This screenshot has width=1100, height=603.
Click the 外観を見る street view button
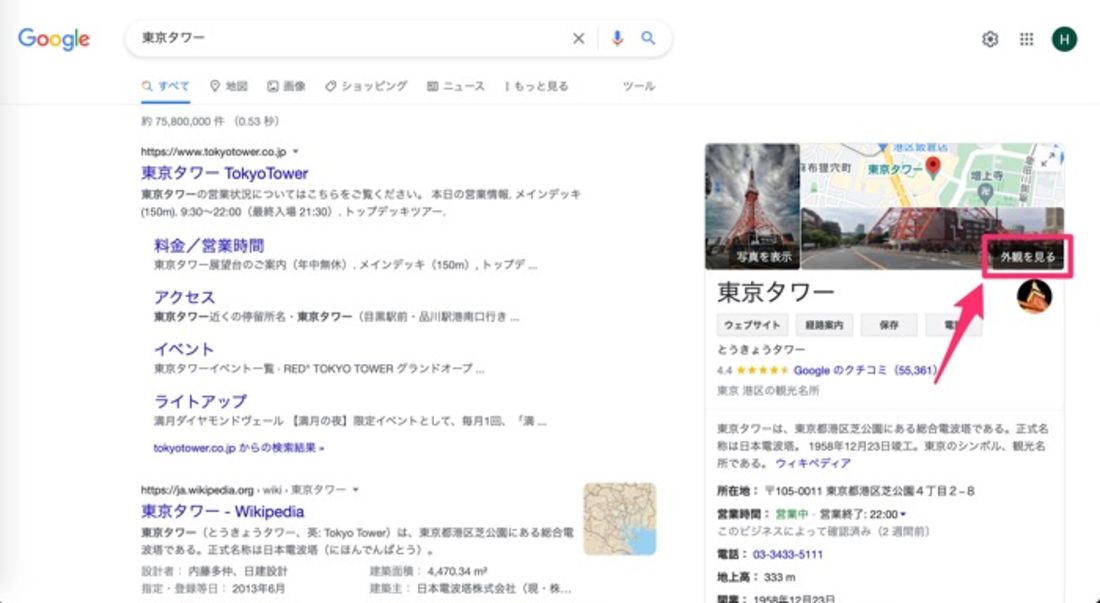(1028, 257)
